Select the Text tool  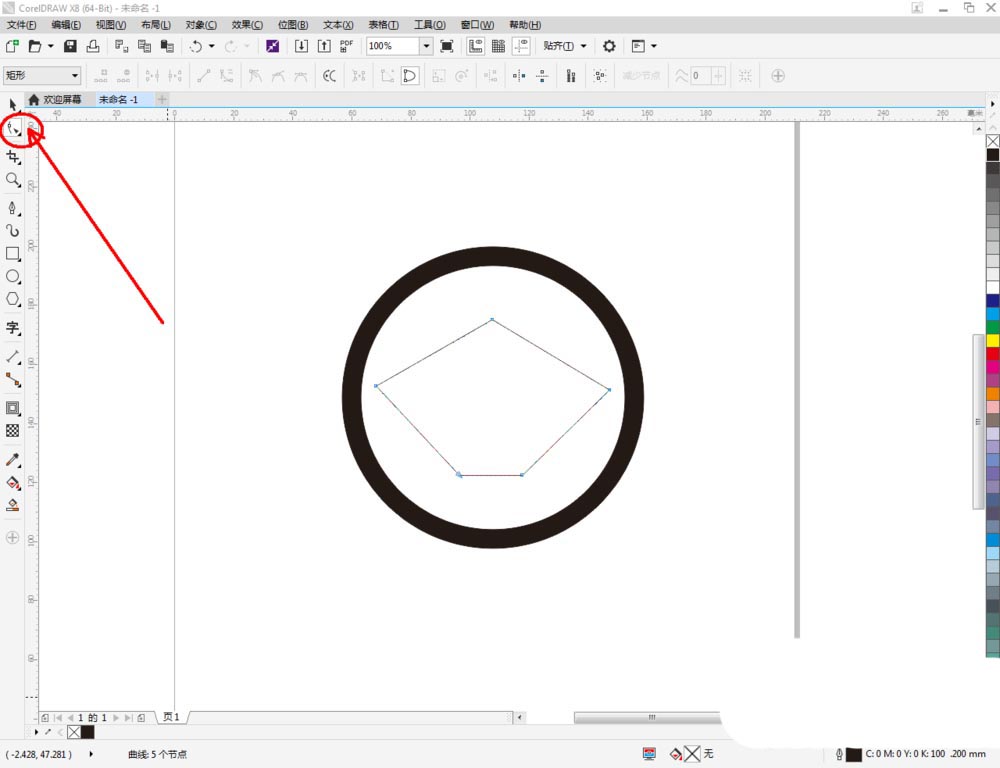[x=13, y=328]
